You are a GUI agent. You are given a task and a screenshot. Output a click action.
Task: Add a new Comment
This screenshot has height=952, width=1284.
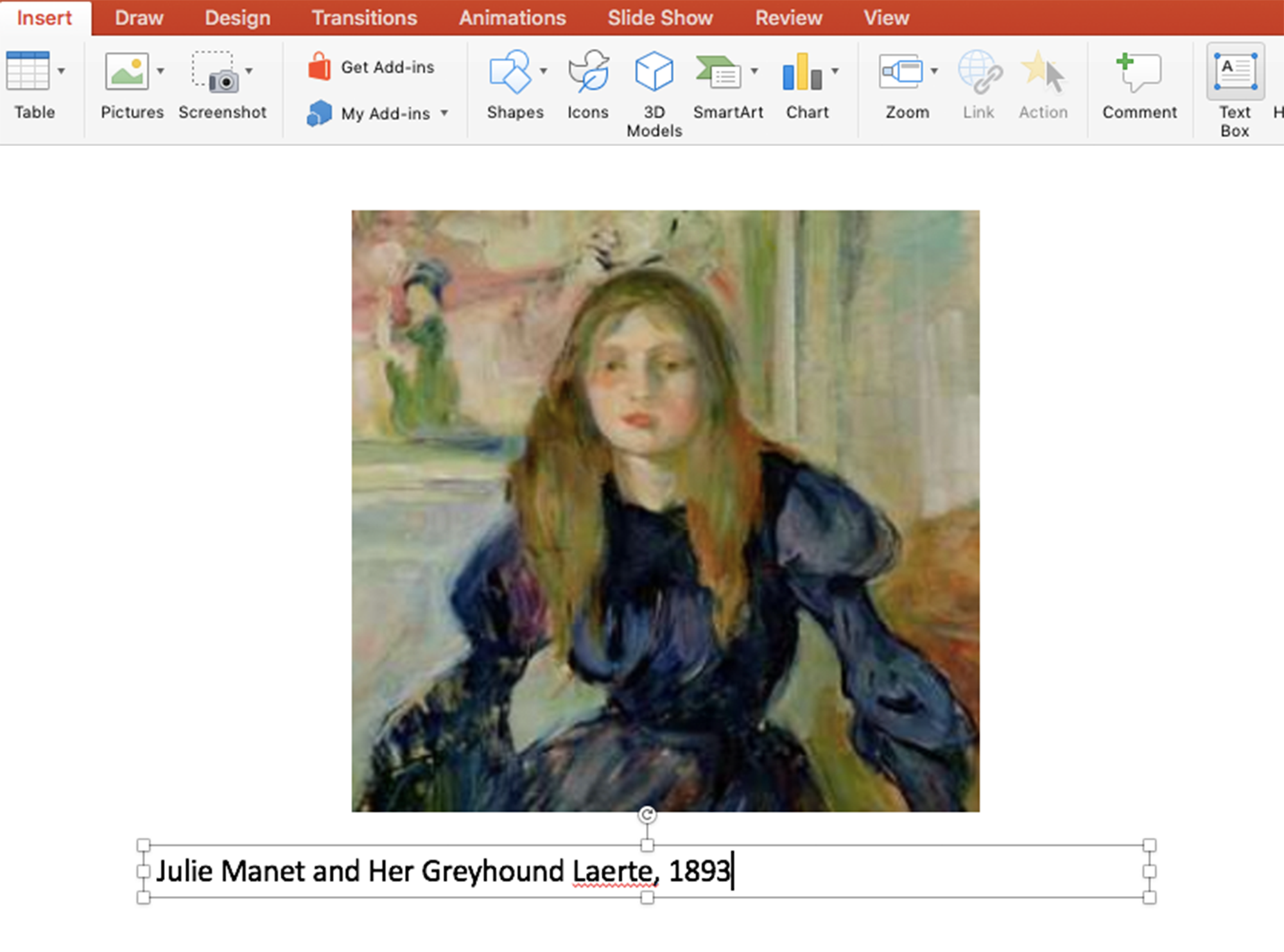1140,86
